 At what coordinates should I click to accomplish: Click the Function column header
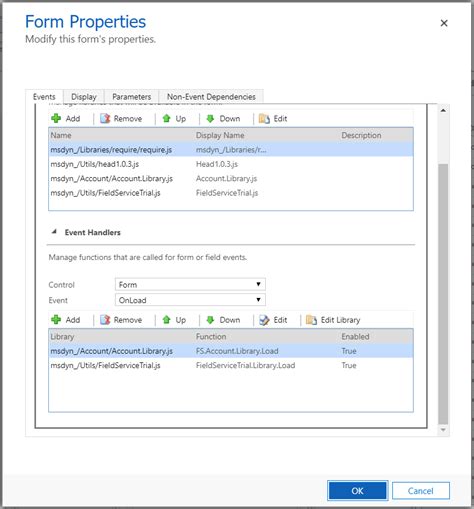[211, 336]
